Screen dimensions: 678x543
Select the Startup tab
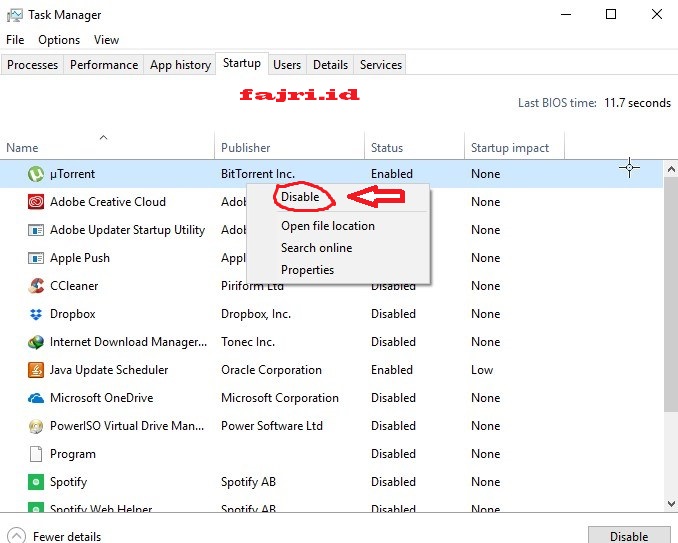pos(242,63)
